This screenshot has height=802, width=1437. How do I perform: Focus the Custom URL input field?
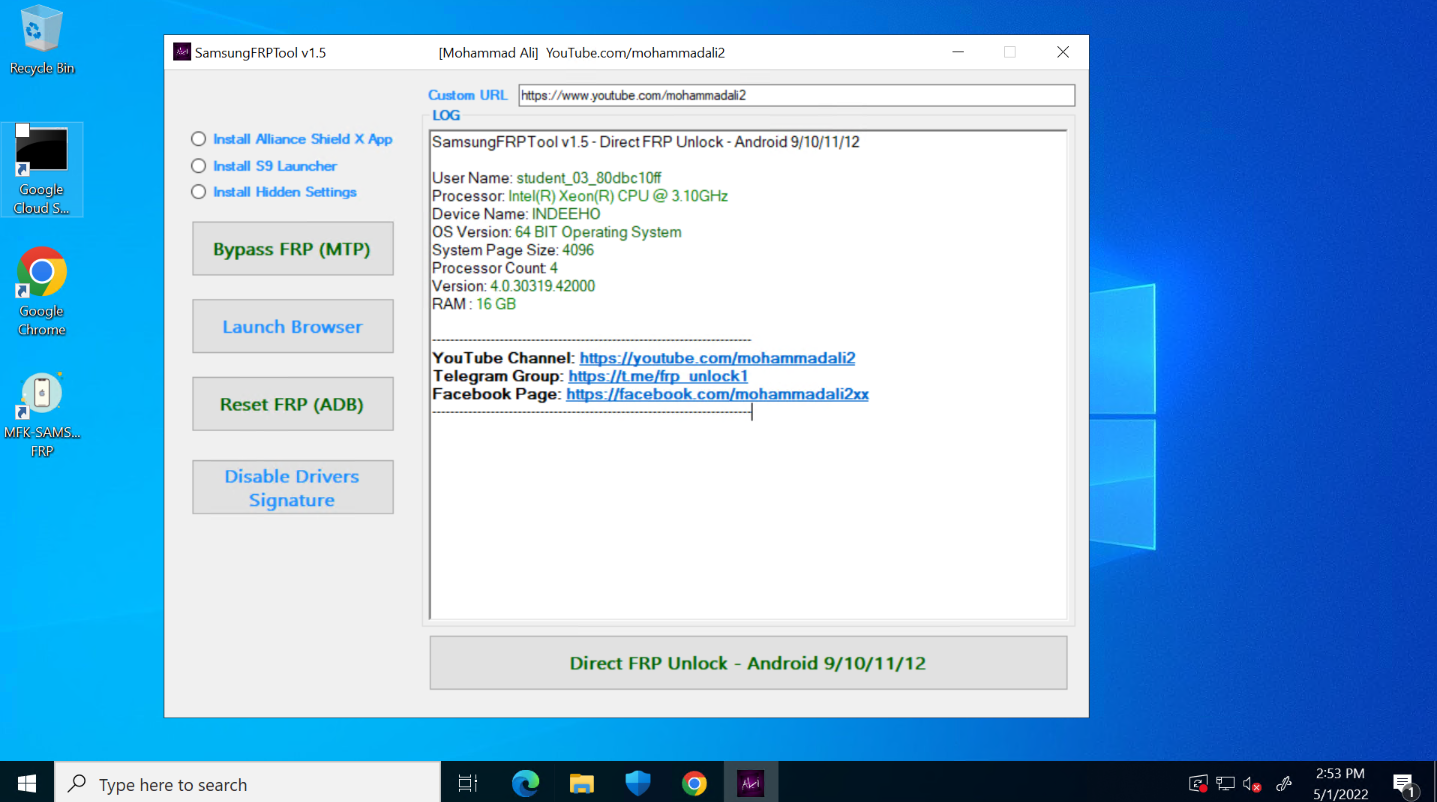click(x=796, y=95)
